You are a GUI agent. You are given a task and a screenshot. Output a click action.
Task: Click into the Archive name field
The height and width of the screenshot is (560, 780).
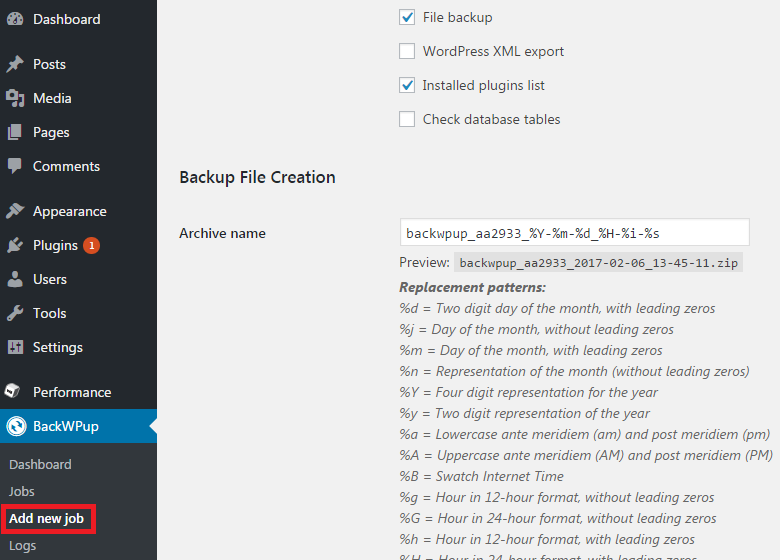[575, 232]
